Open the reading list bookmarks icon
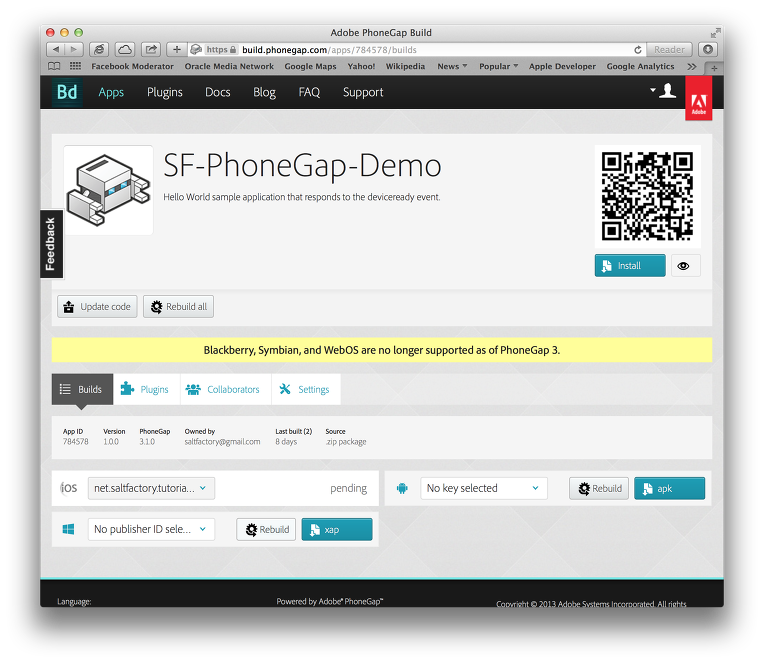The height and width of the screenshot is (663, 764). (x=54, y=66)
